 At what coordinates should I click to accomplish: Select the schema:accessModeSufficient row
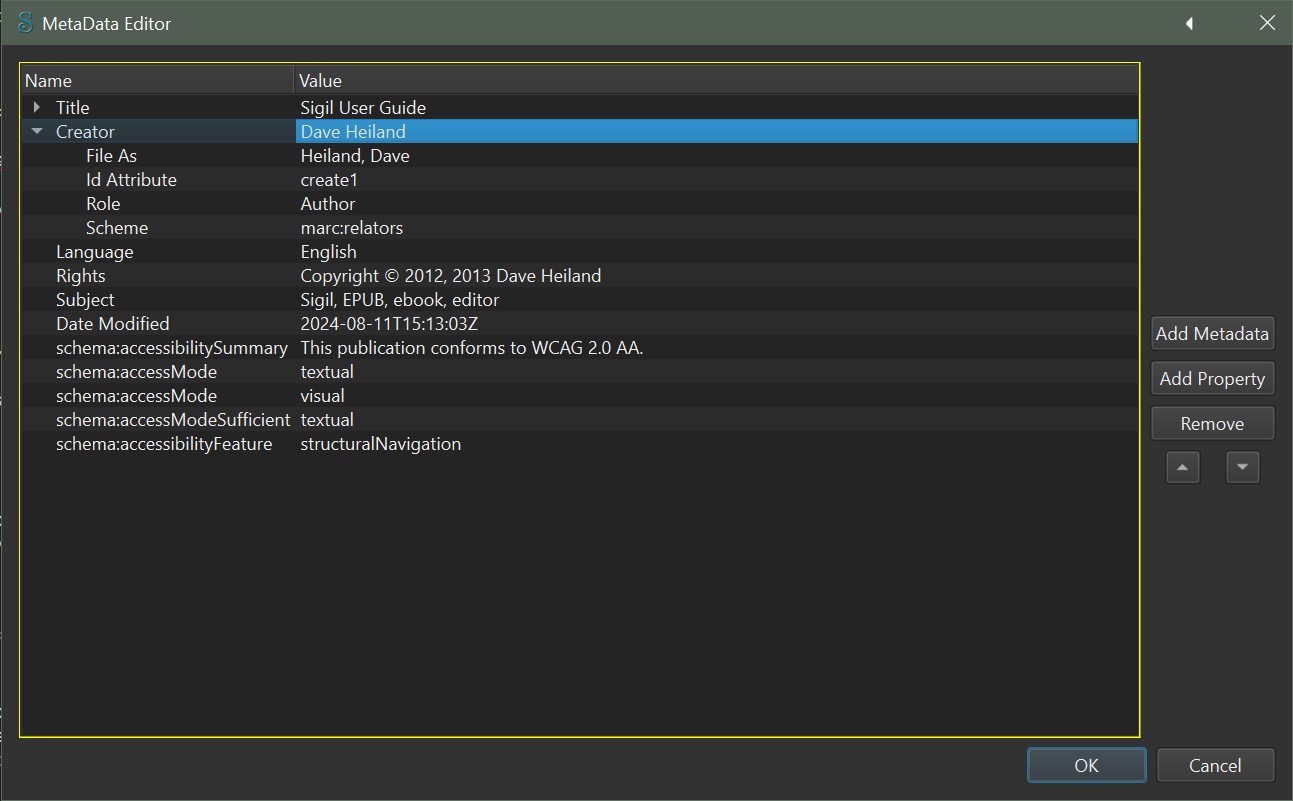[580, 419]
